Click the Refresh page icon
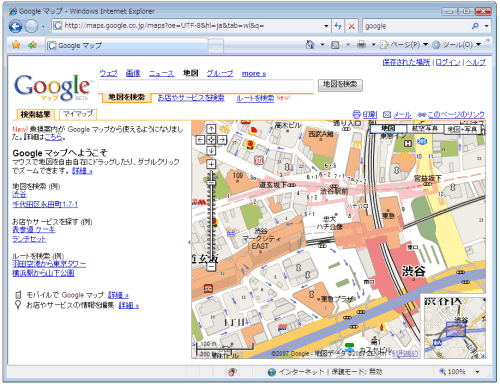Image resolution: width=500 pixels, height=384 pixels. [338, 26]
